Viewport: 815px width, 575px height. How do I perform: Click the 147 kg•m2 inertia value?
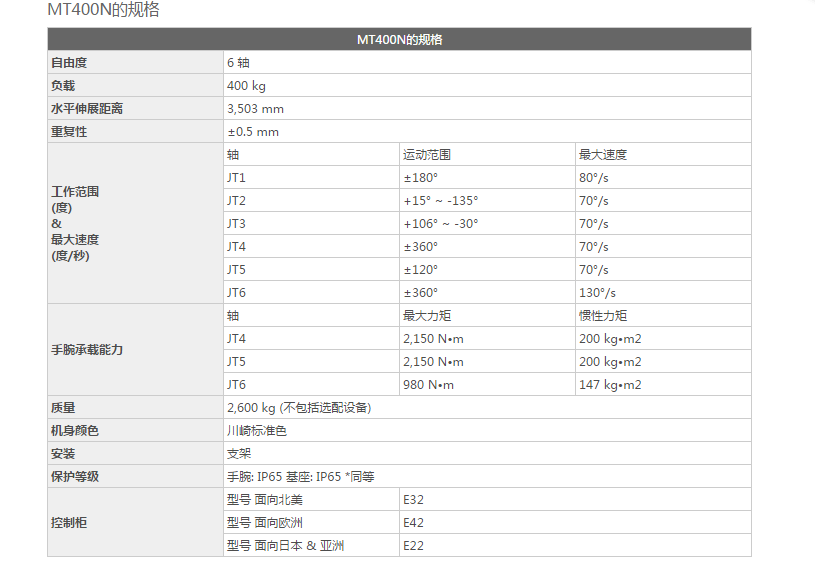[x=610, y=385]
